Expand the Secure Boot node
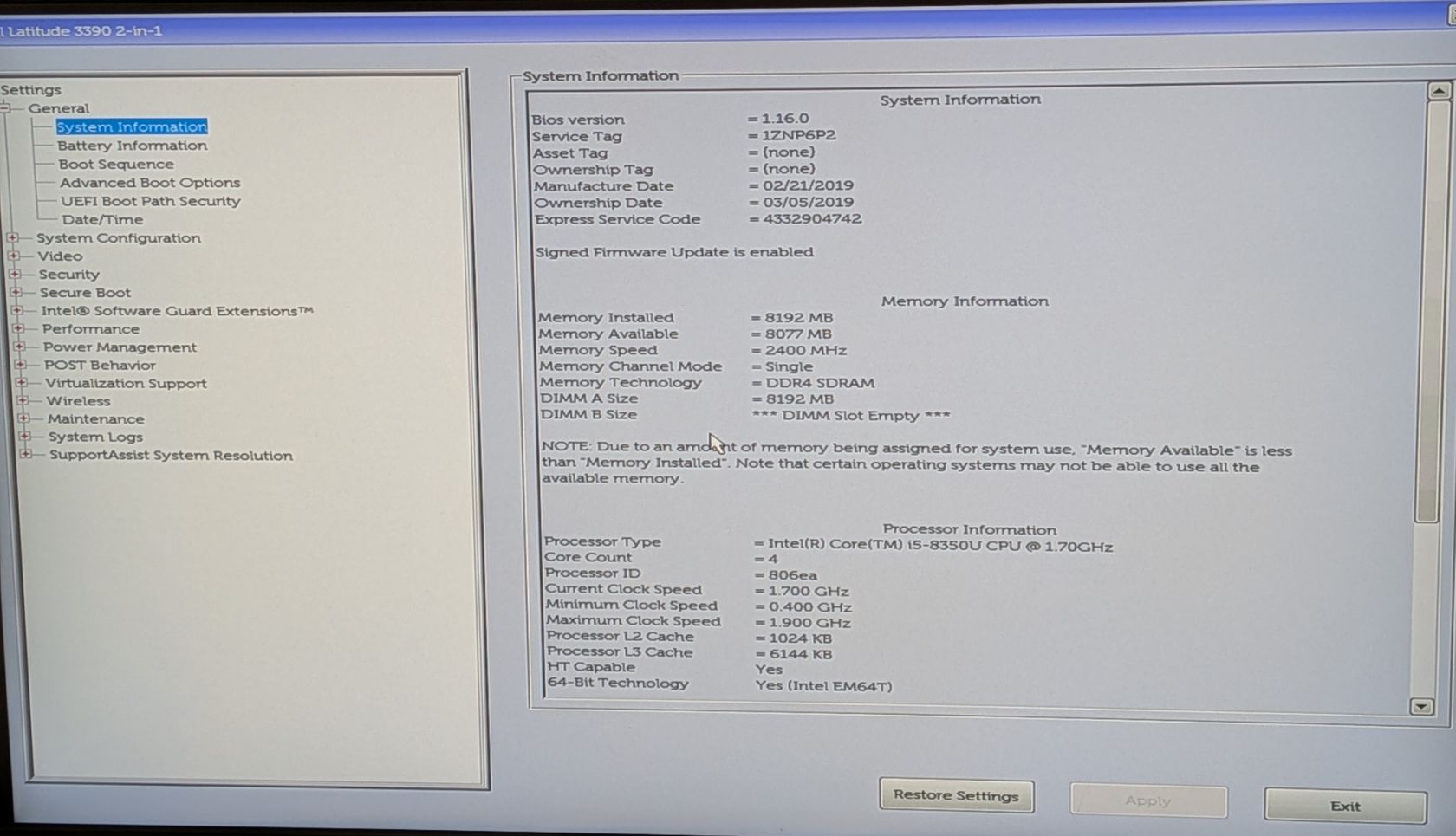 tap(16, 292)
